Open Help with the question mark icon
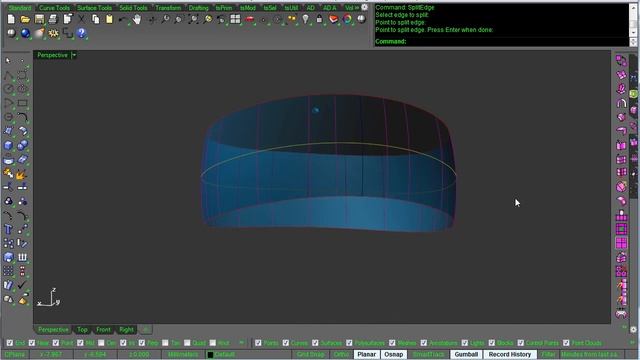Screen dimensions: 640x360 81,33
